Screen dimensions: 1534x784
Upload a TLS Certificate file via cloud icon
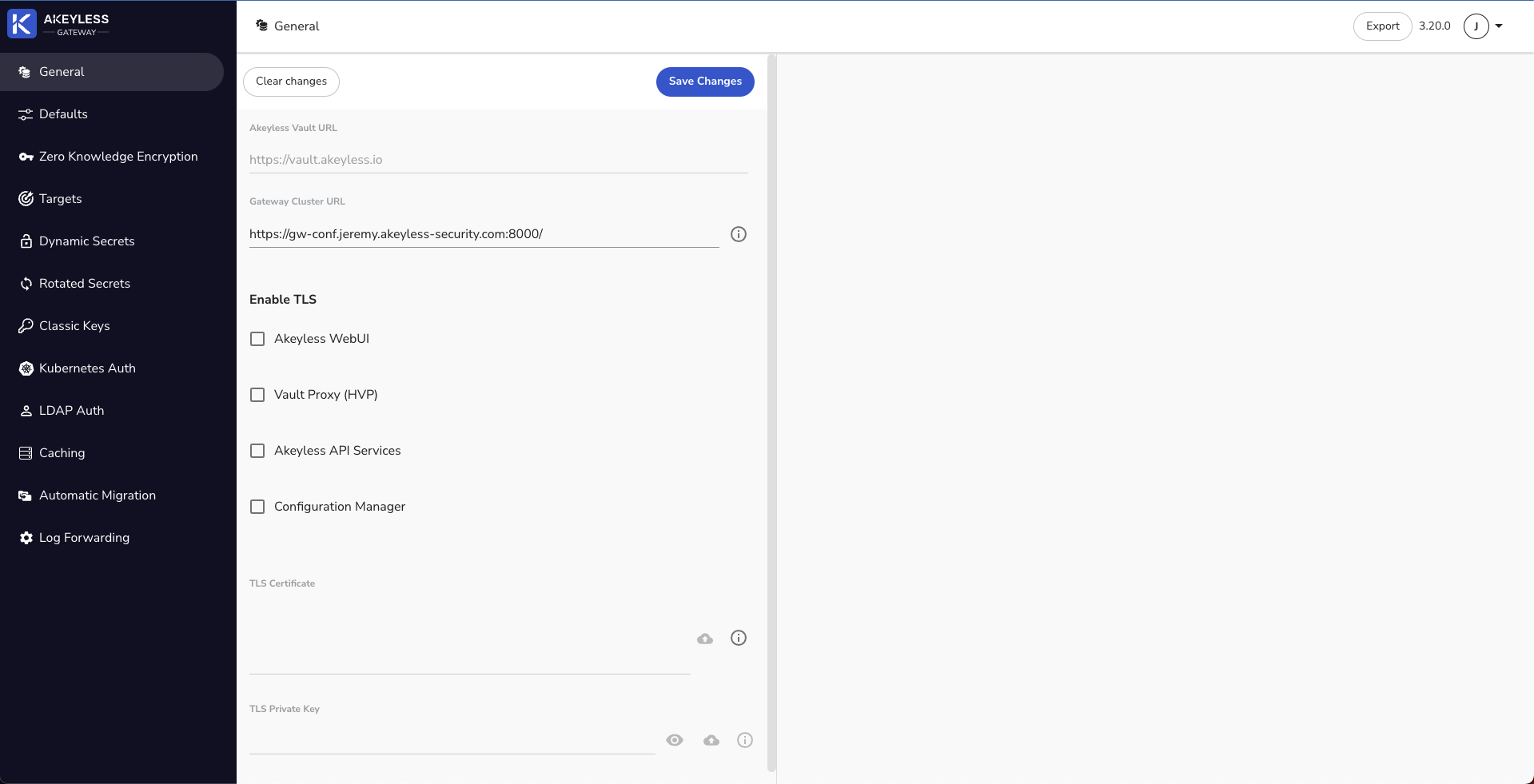(705, 639)
